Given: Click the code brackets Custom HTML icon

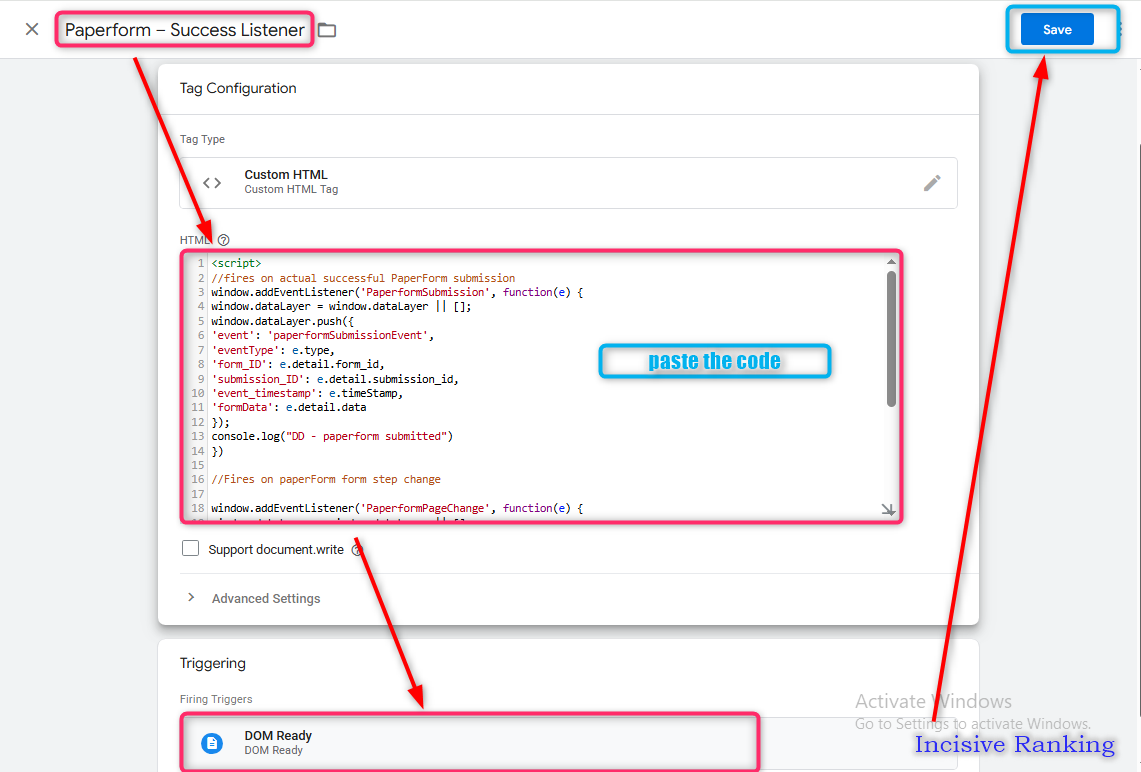Looking at the screenshot, I should point(212,183).
